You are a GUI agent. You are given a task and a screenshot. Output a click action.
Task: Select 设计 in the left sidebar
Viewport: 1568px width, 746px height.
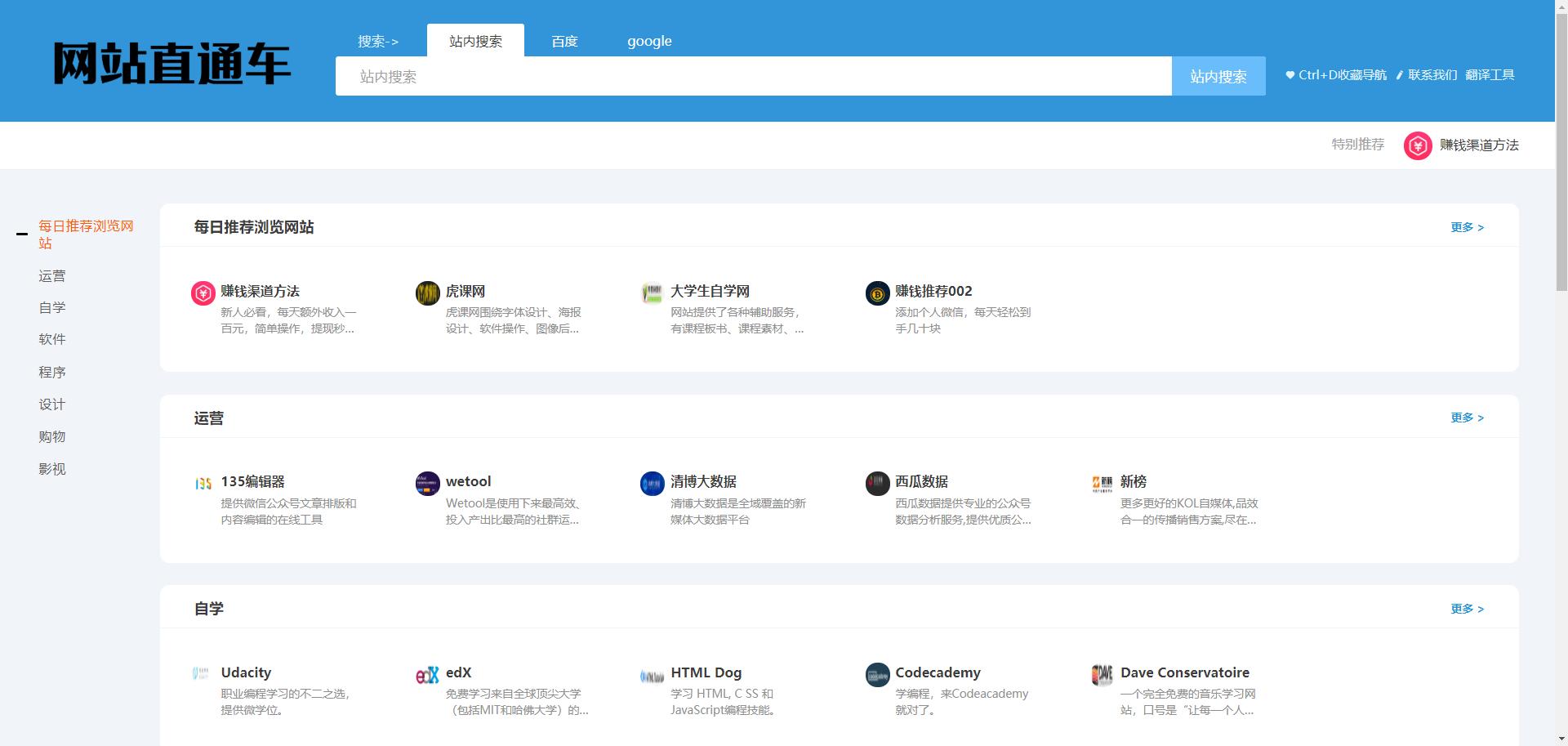52,404
